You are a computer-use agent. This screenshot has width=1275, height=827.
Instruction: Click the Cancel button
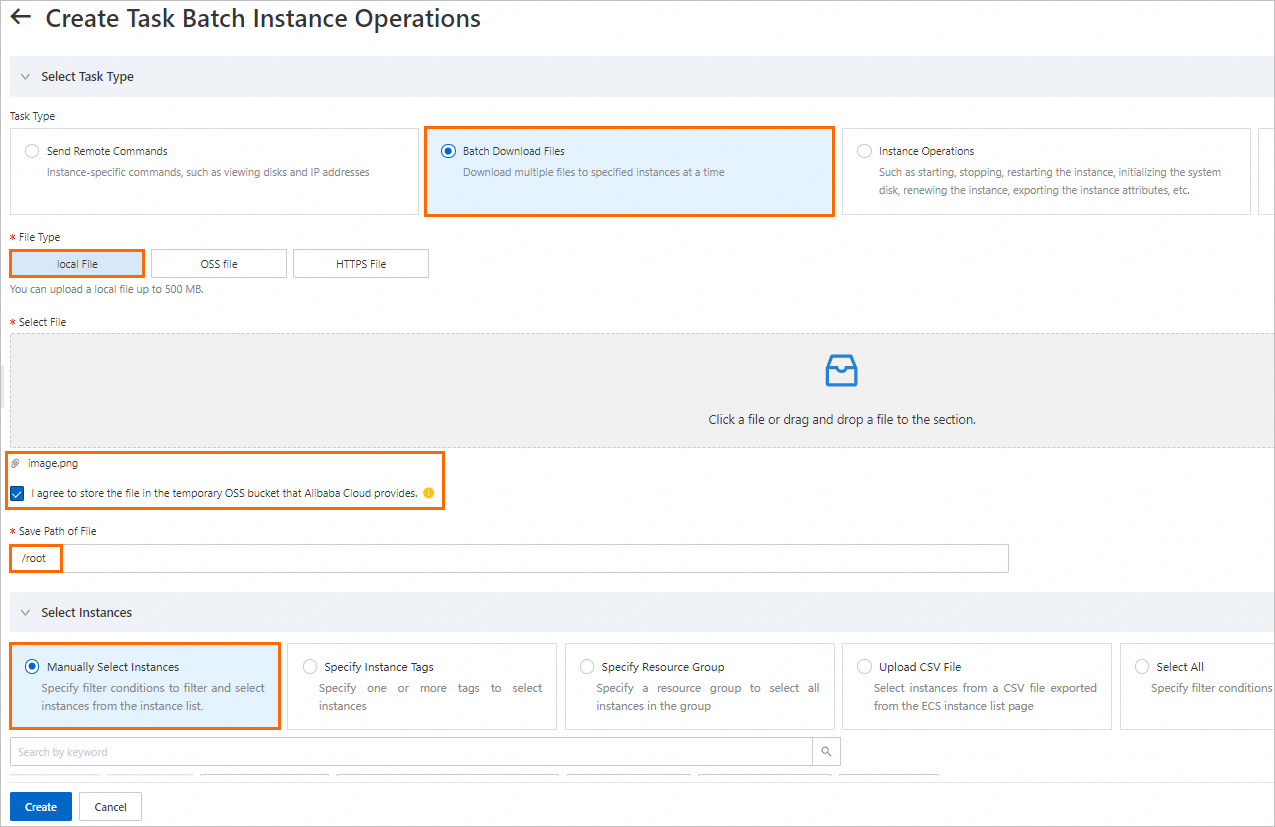click(x=110, y=807)
